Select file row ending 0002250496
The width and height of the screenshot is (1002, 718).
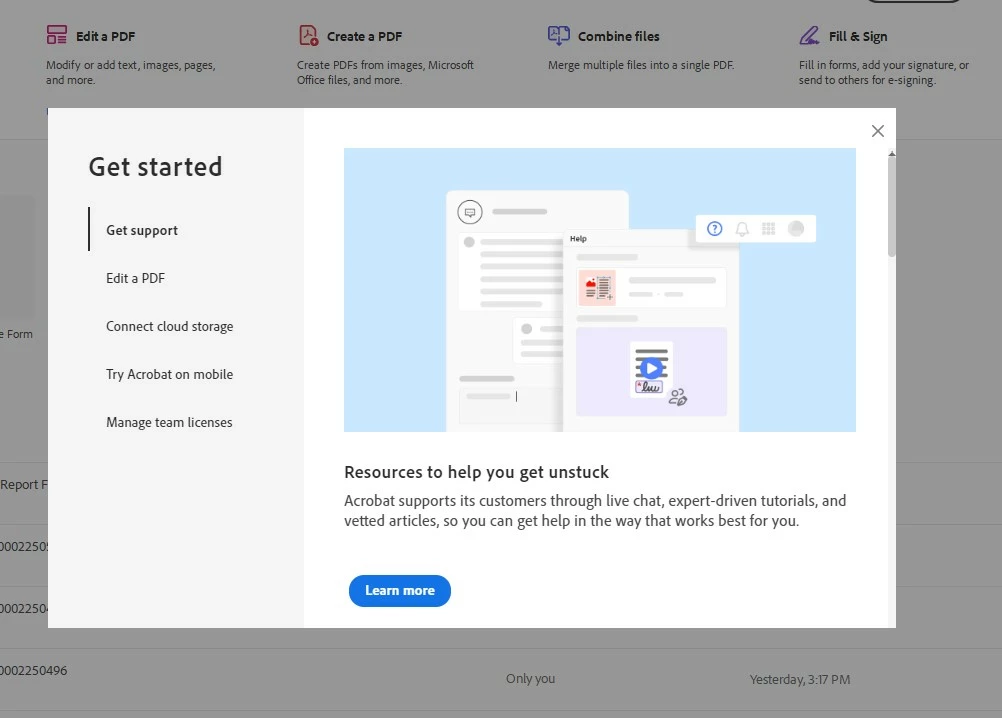tap(501, 680)
